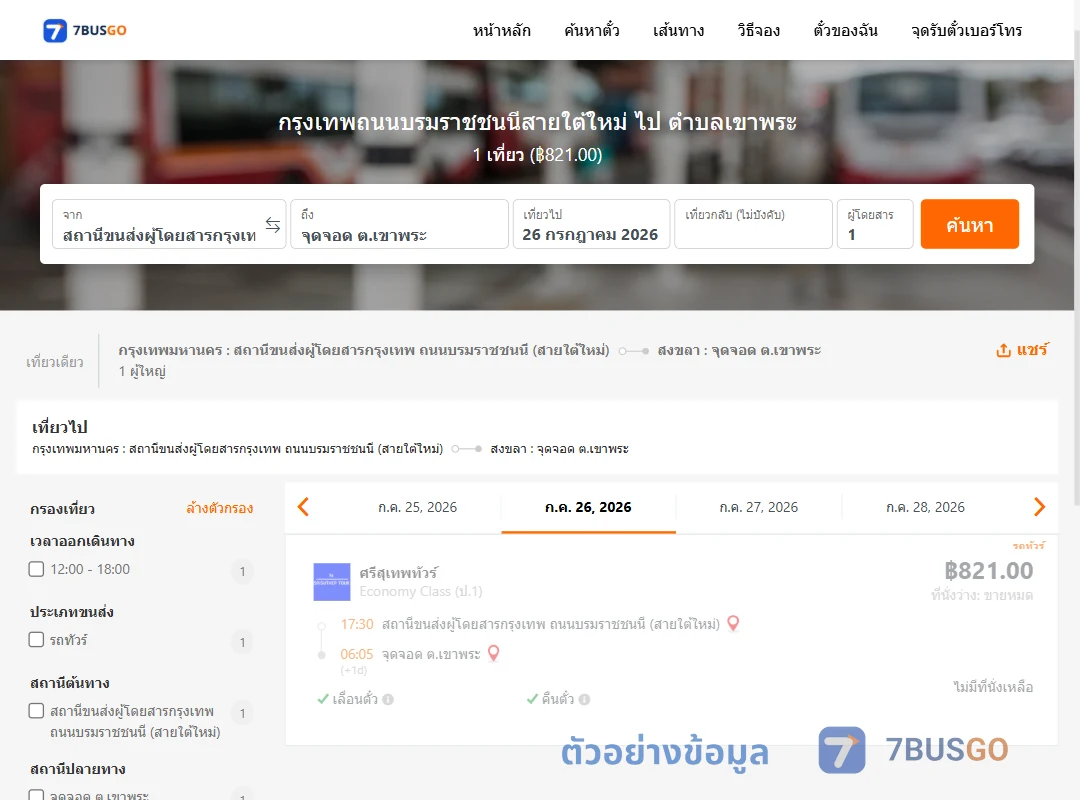Open the วิธีจอง menu item
The image size is (1080, 800).
758,30
